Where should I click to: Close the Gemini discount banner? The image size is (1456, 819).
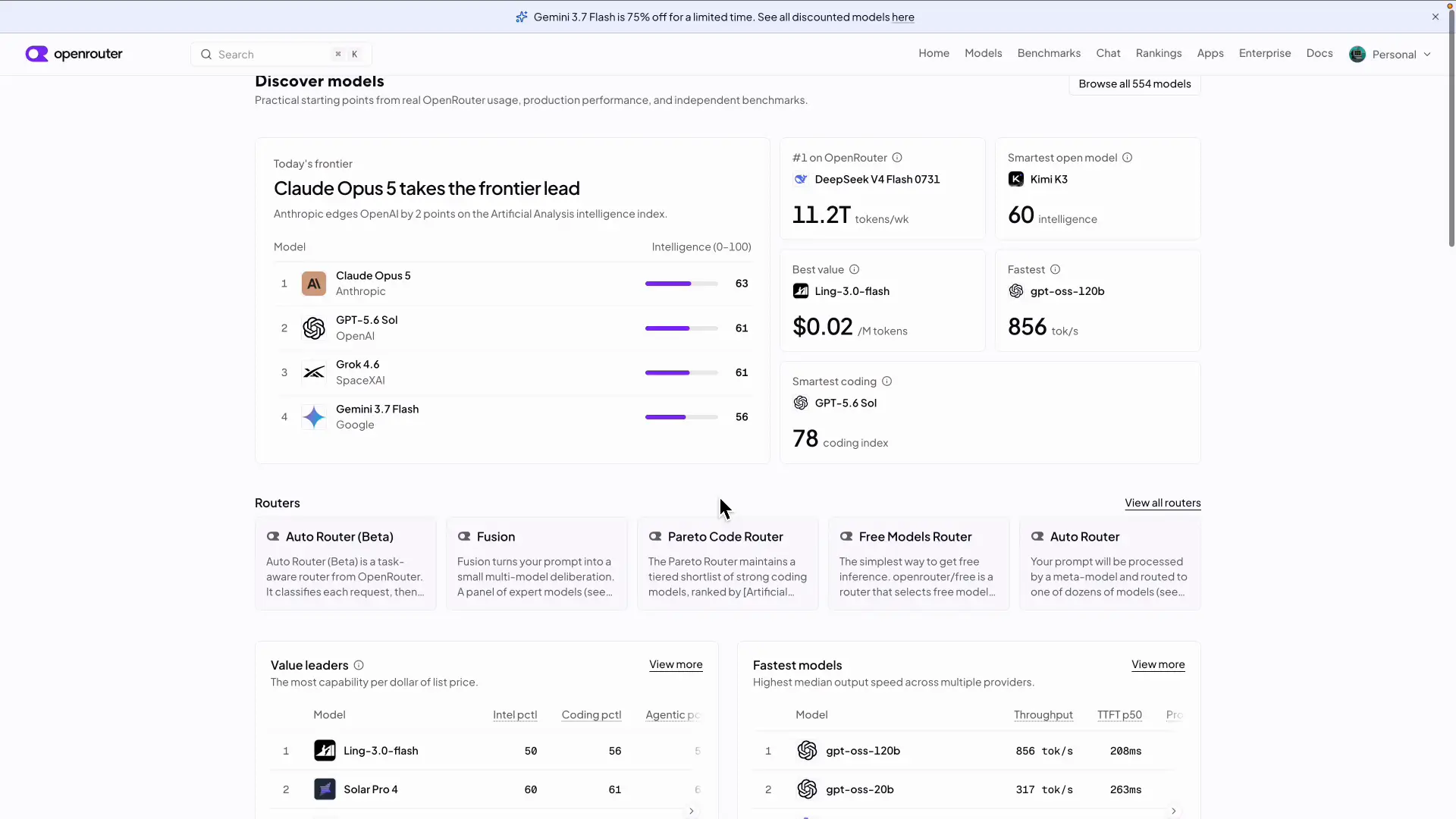pos(1436,17)
